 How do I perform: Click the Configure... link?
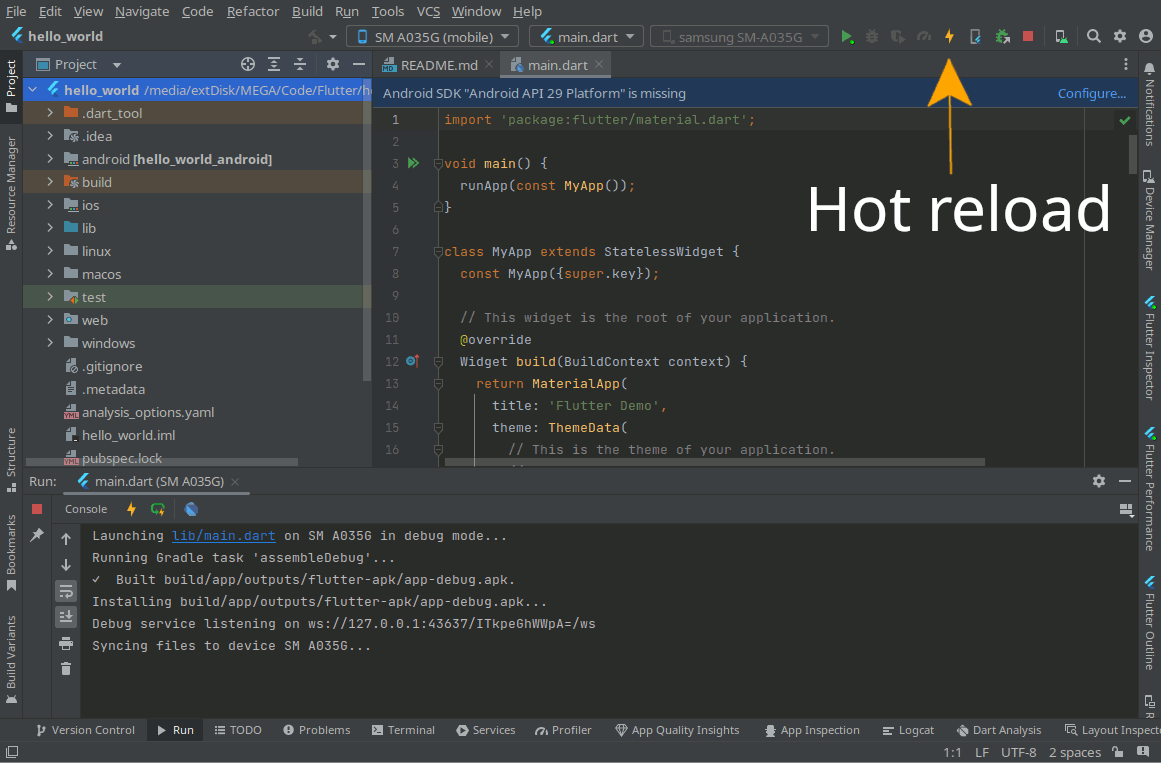[1091, 93]
